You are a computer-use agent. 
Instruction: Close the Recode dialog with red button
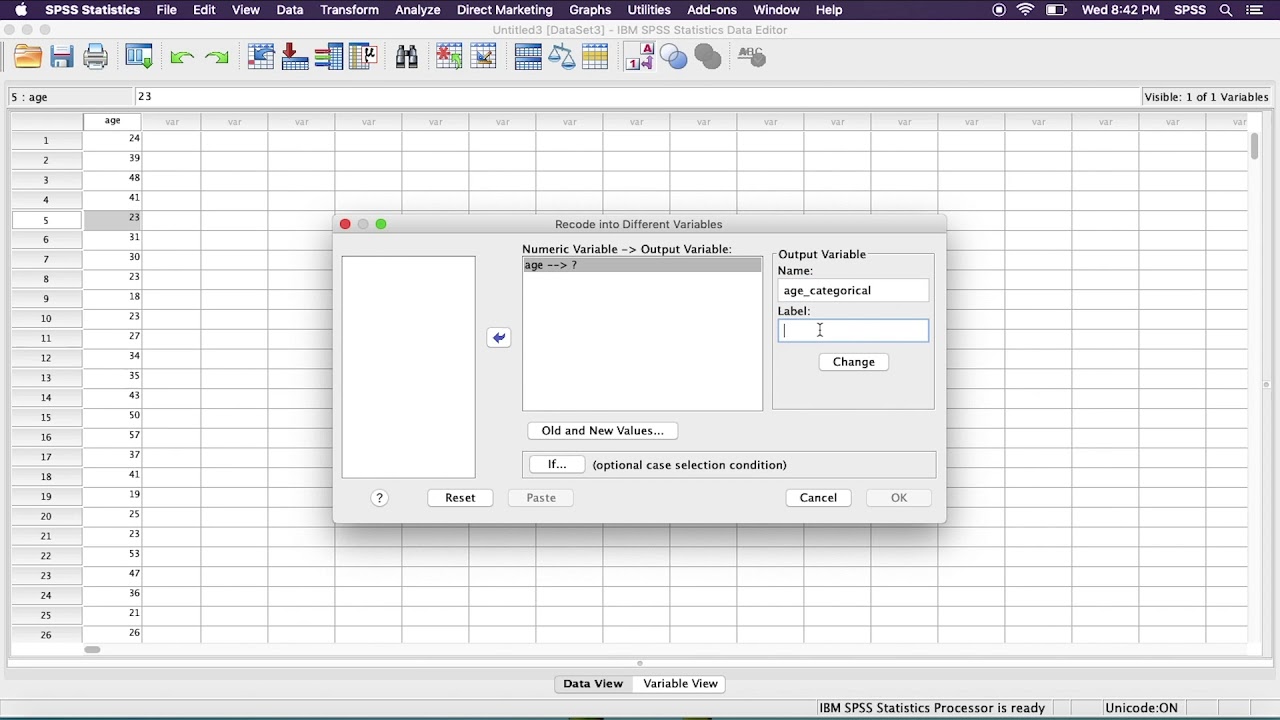[x=345, y=224]
